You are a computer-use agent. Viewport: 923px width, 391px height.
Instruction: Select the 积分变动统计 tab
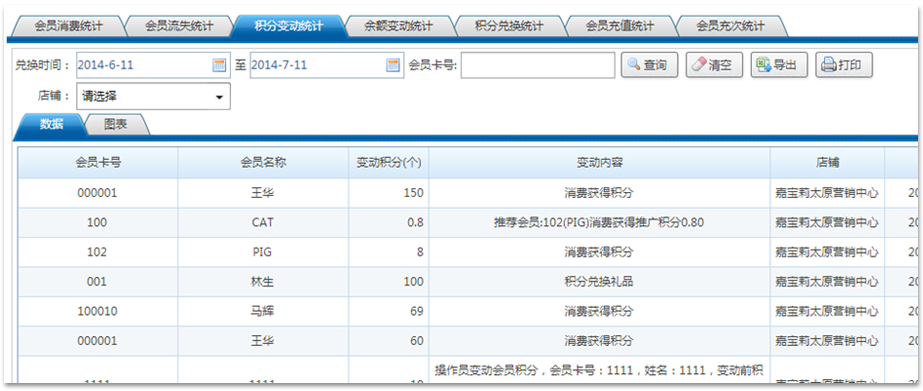289,26
